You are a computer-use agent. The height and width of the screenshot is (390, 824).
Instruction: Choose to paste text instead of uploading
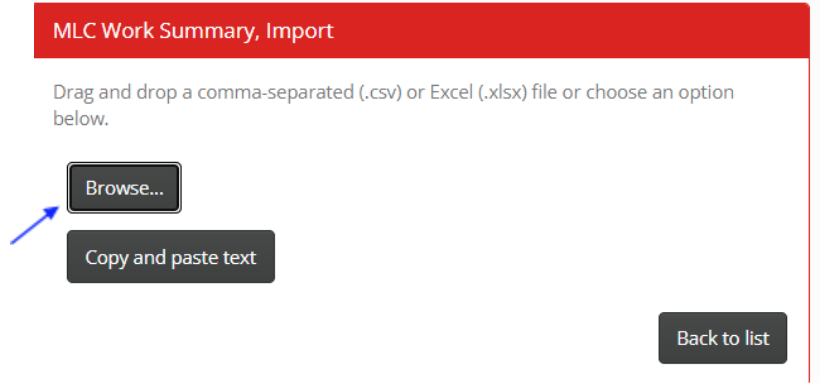(x=171, y=256)
